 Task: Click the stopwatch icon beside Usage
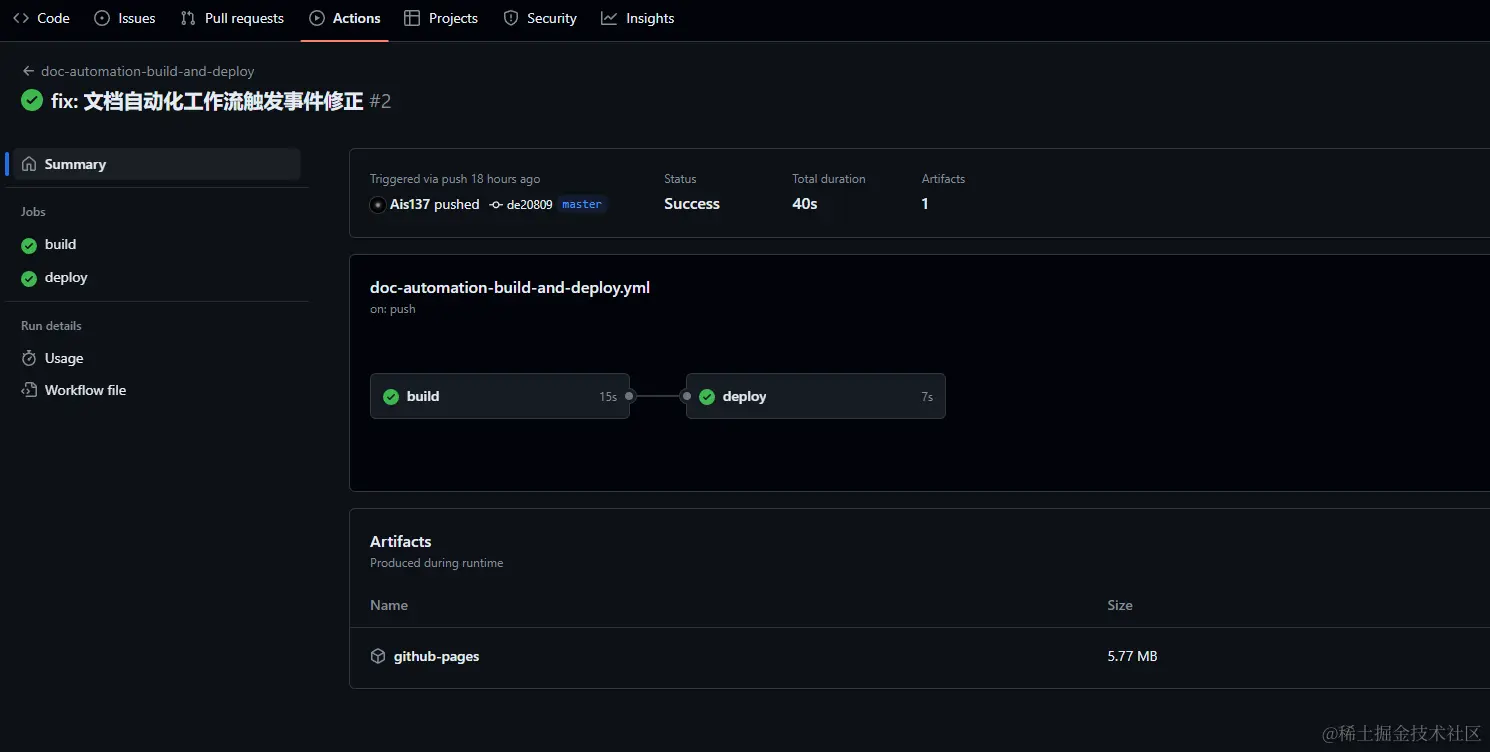coord(29,358)
